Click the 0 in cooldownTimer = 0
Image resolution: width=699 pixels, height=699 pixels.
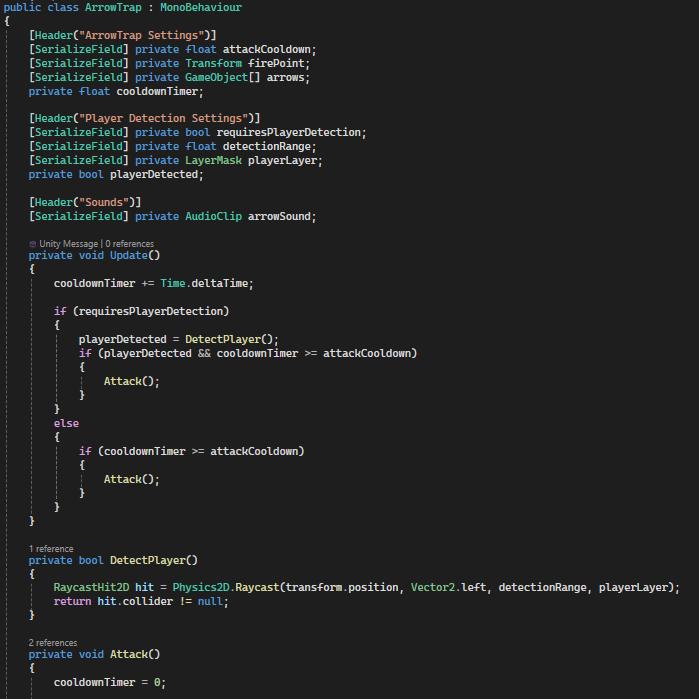pos(157,683)
